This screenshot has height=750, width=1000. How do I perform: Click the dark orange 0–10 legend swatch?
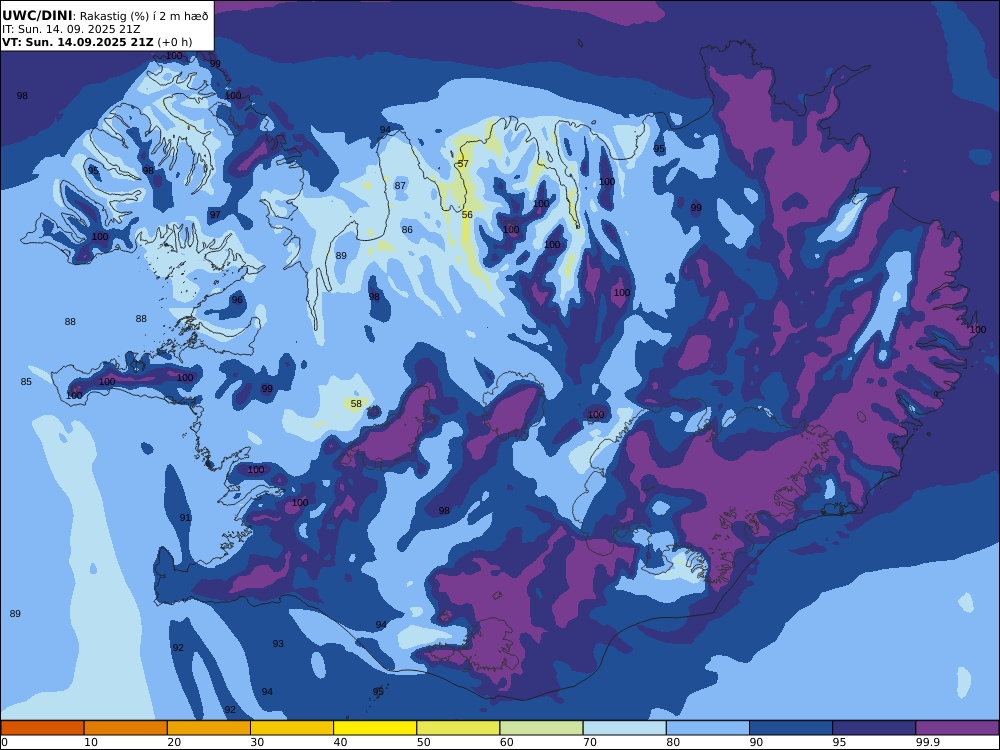[42, 728]
